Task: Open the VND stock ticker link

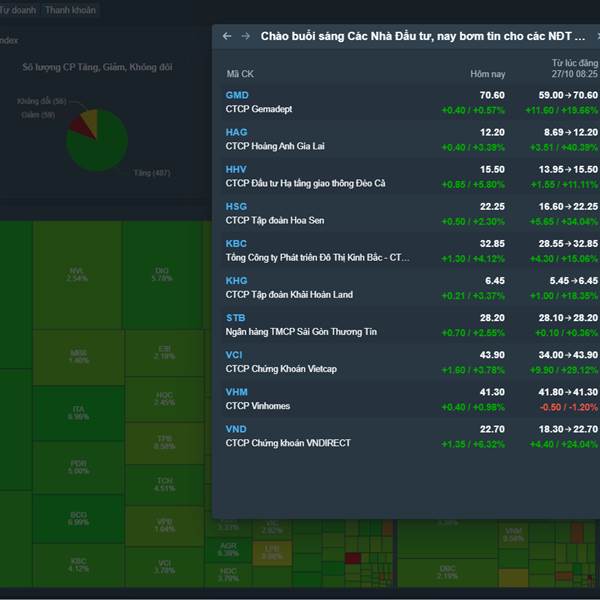Action: 236,429
